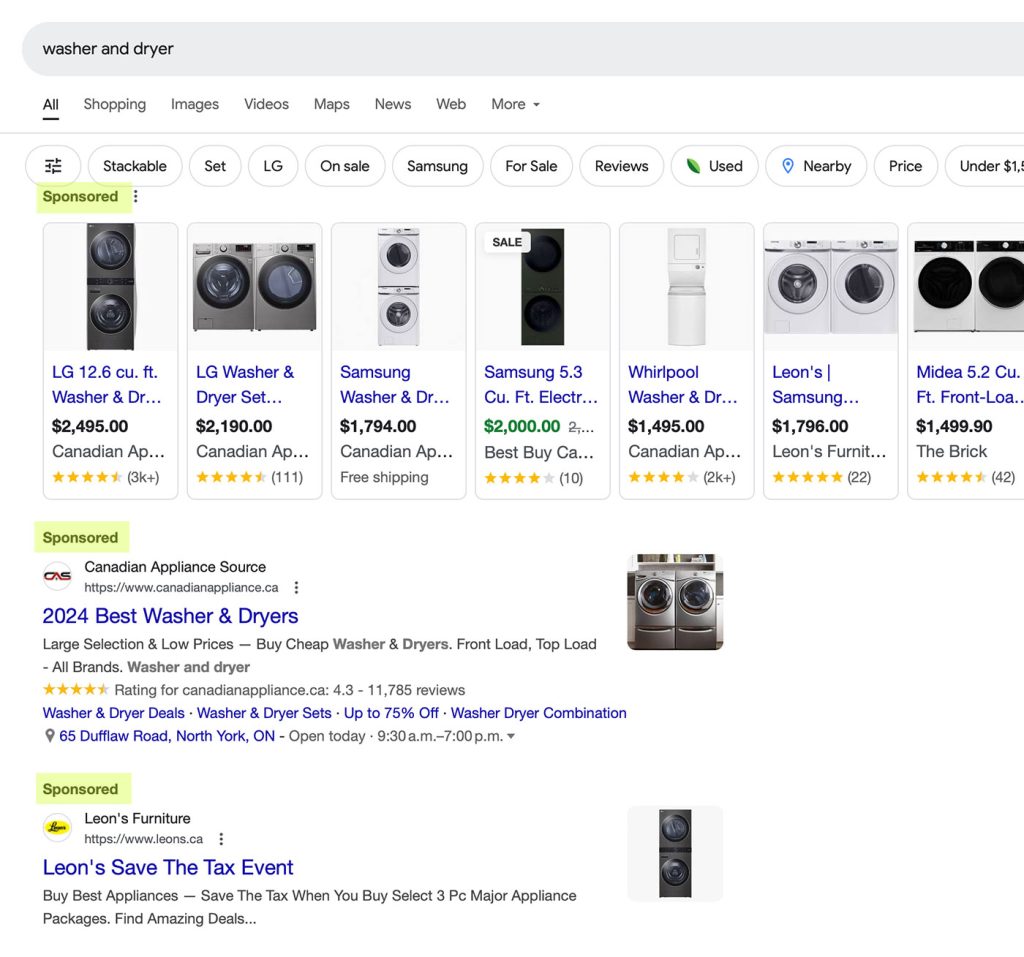Expand the More search tabs dropdown

pyautogui.click(x=515, y=104)
